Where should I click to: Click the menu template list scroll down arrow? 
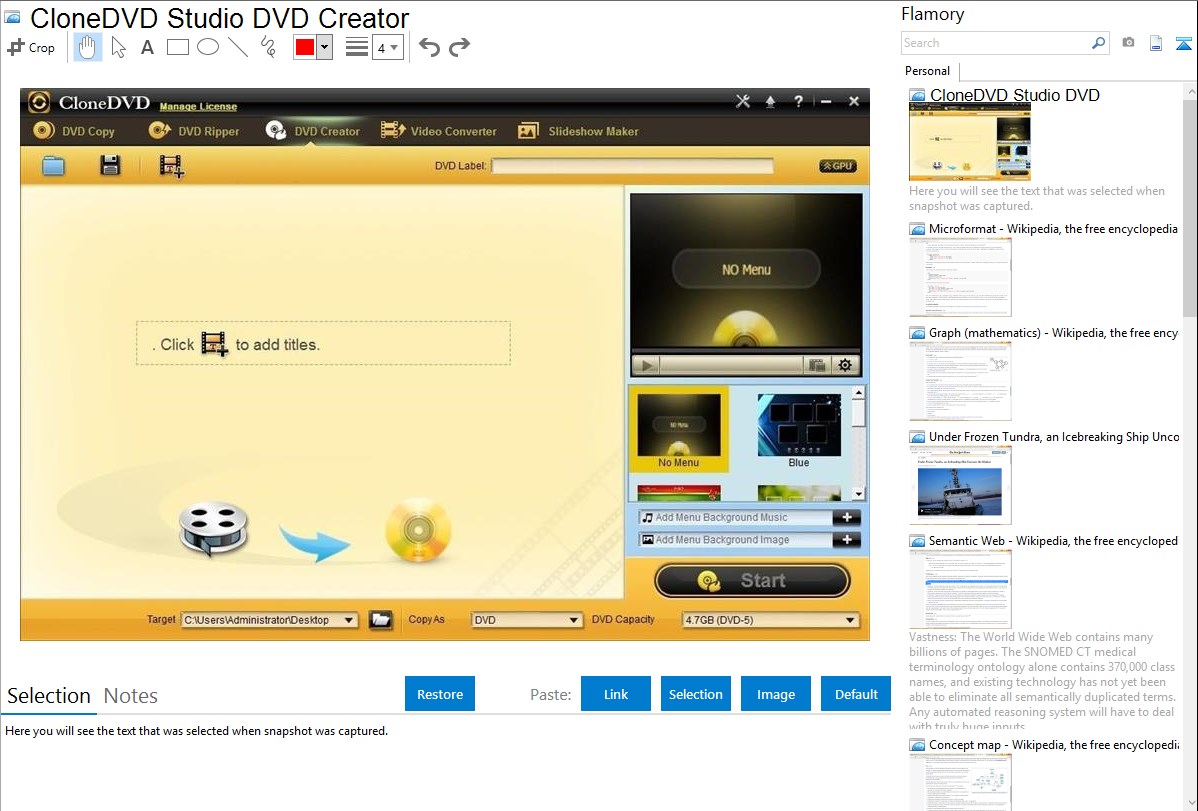pos(859,494)
